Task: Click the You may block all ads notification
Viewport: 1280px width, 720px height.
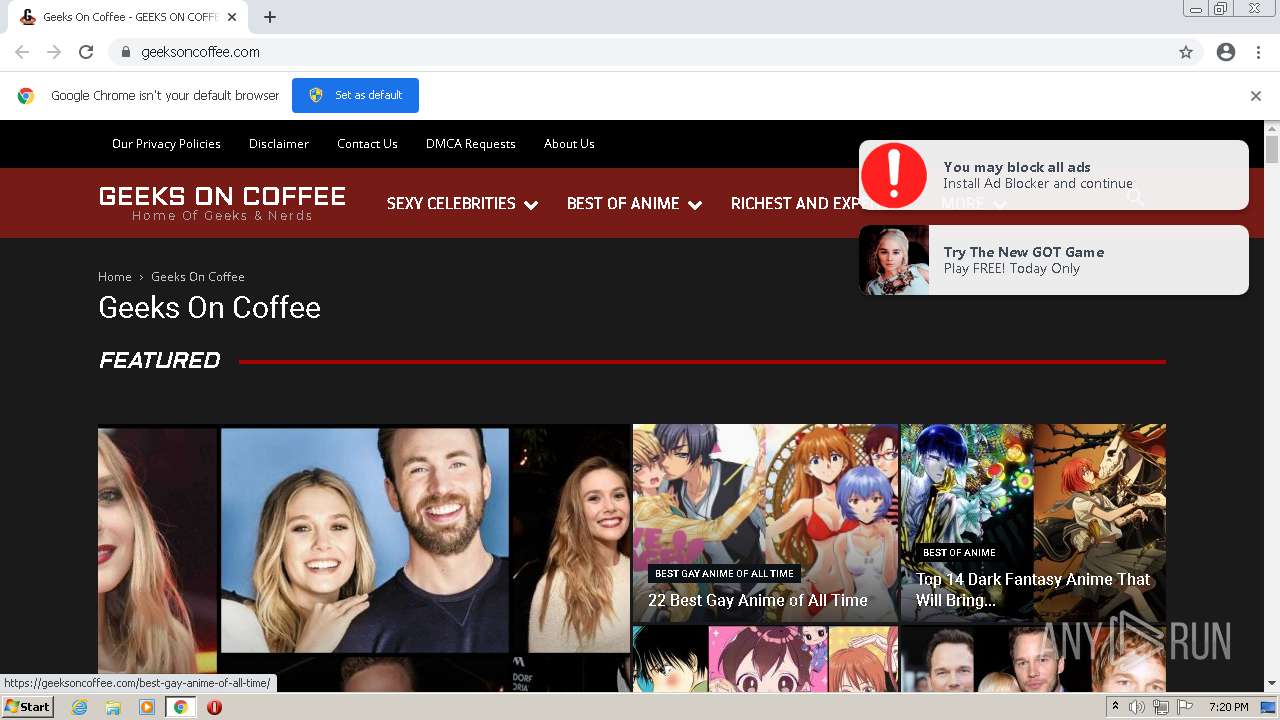Action: [1054, 175]
